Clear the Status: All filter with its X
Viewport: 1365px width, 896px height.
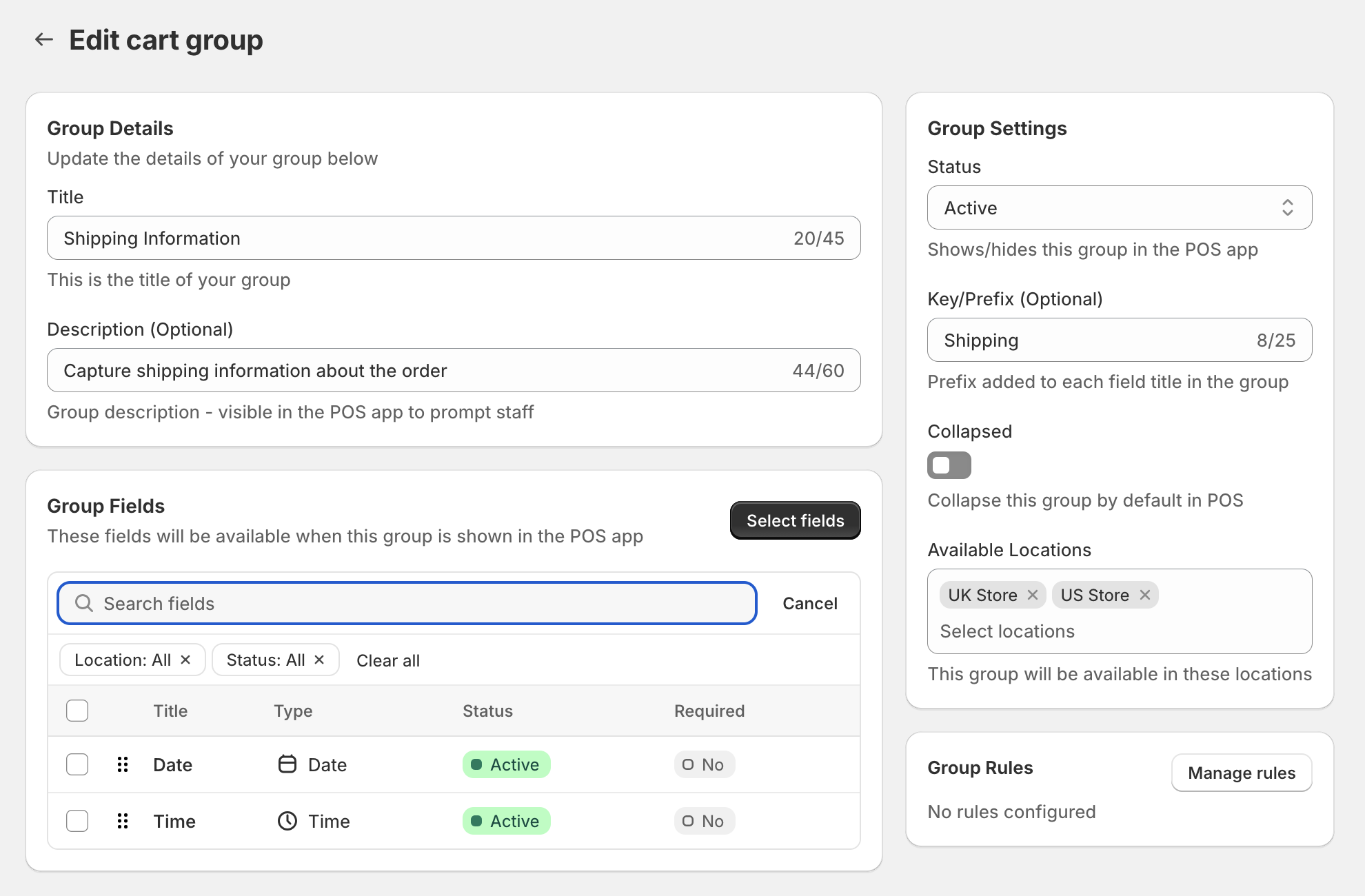click(319, 660)
